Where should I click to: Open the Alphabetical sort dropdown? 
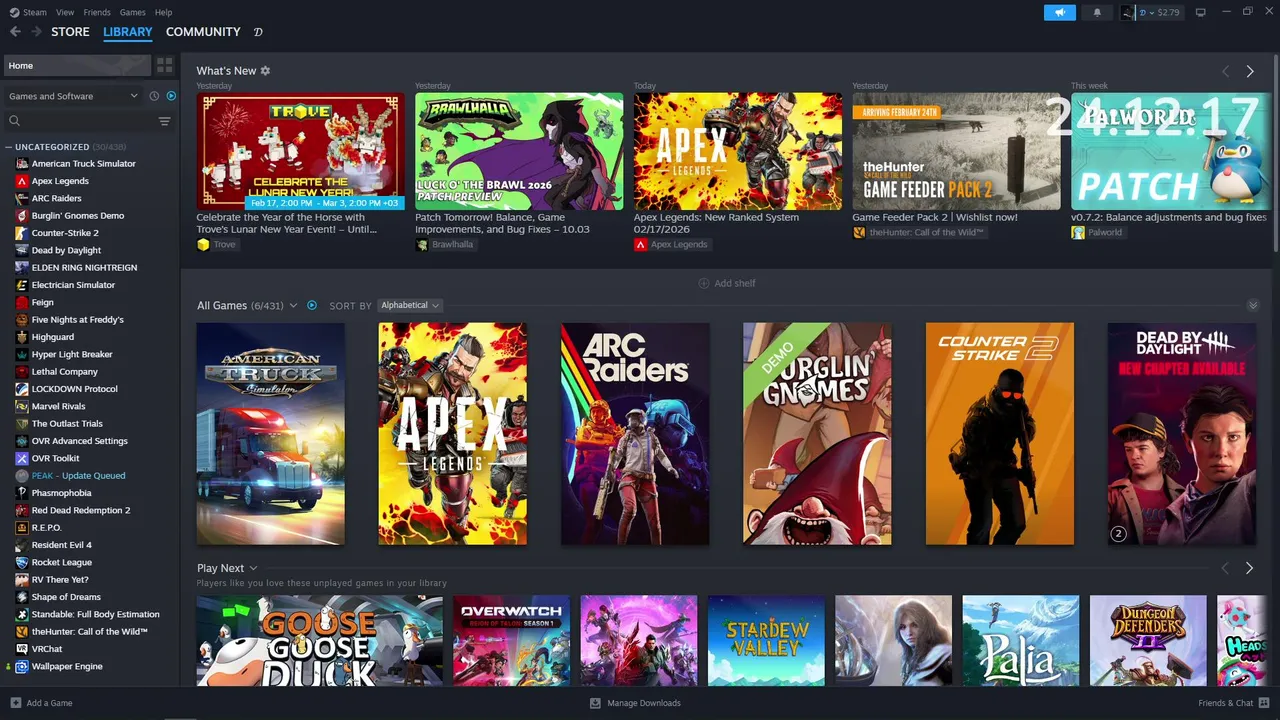(410, 305)
